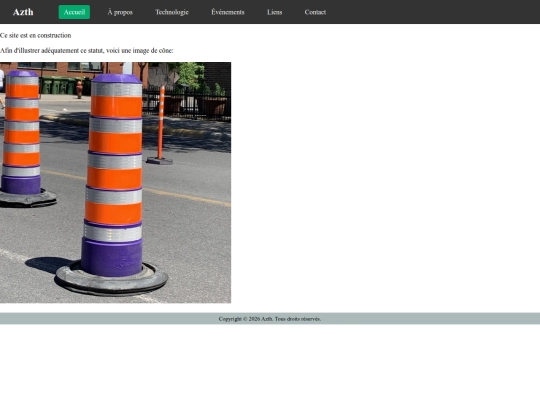Go to the À propos page
Image resolution: width=540 pixels, height=405 pixels.
[x=120, y=12]
